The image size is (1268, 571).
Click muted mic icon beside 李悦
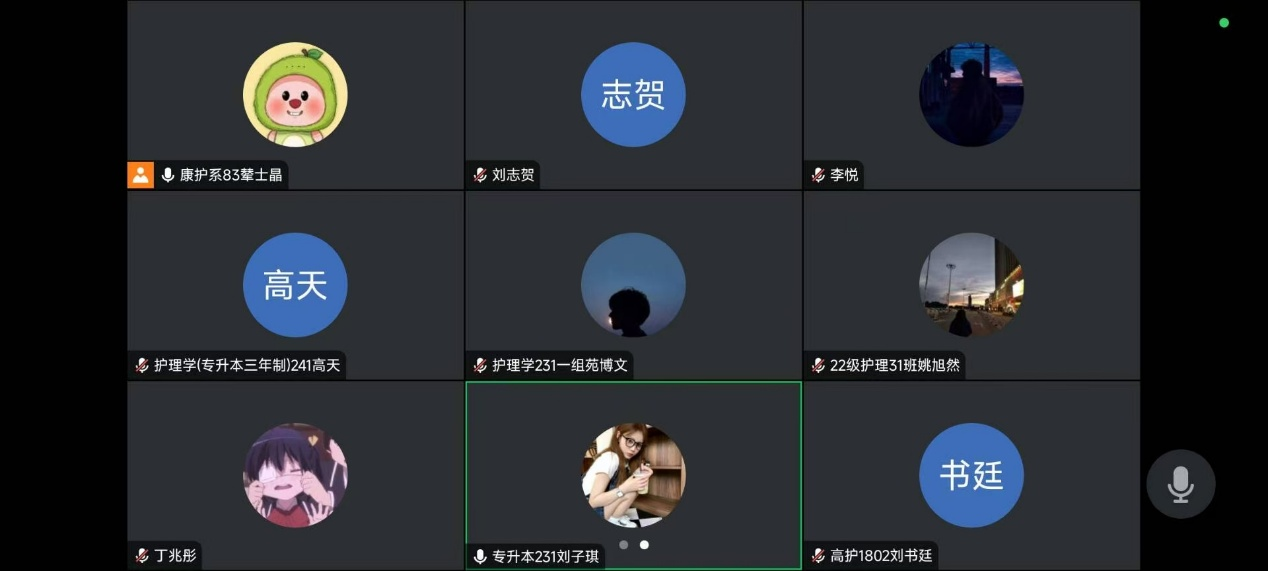tap(818, 175)
